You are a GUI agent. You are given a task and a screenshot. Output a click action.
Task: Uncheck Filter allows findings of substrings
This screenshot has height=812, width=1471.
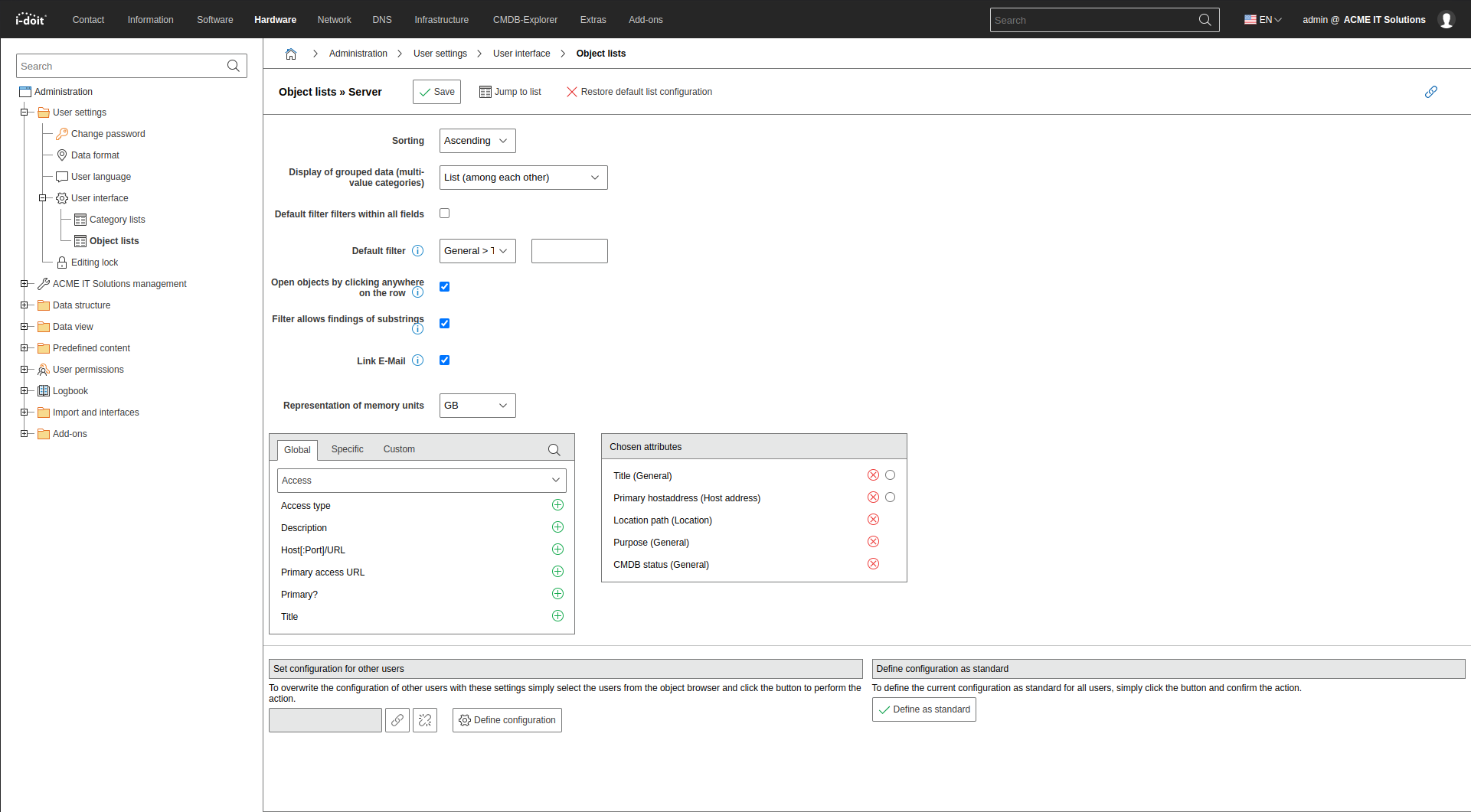pos(444,324)
